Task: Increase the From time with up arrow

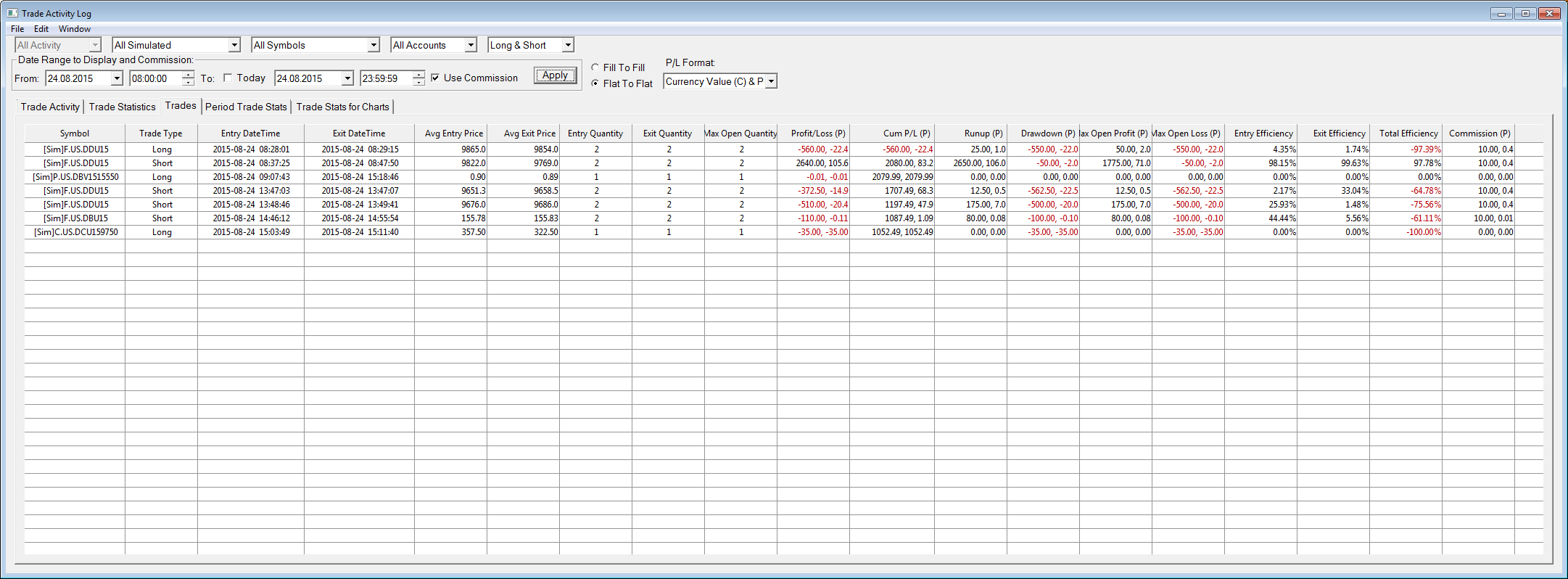Action: pos(188,75)
